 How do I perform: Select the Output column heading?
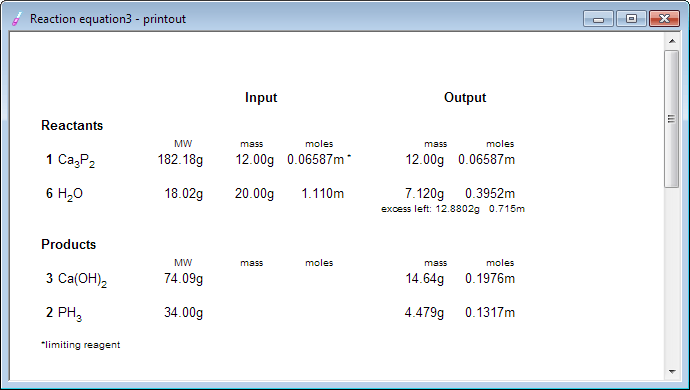pyautogui.click(x=465, y=97)
